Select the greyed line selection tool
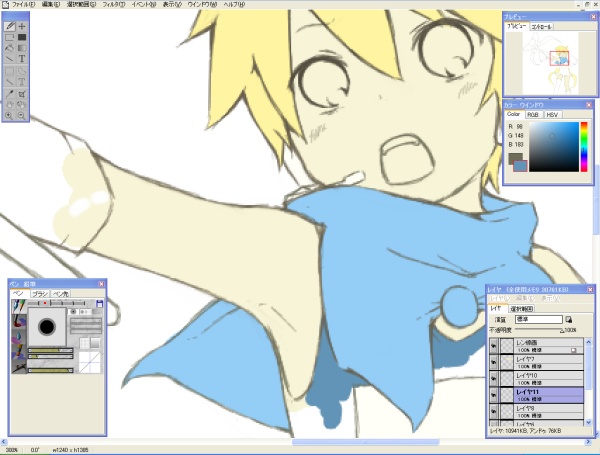Viewport: 600px width, 455px height. [x=10, y=82]
